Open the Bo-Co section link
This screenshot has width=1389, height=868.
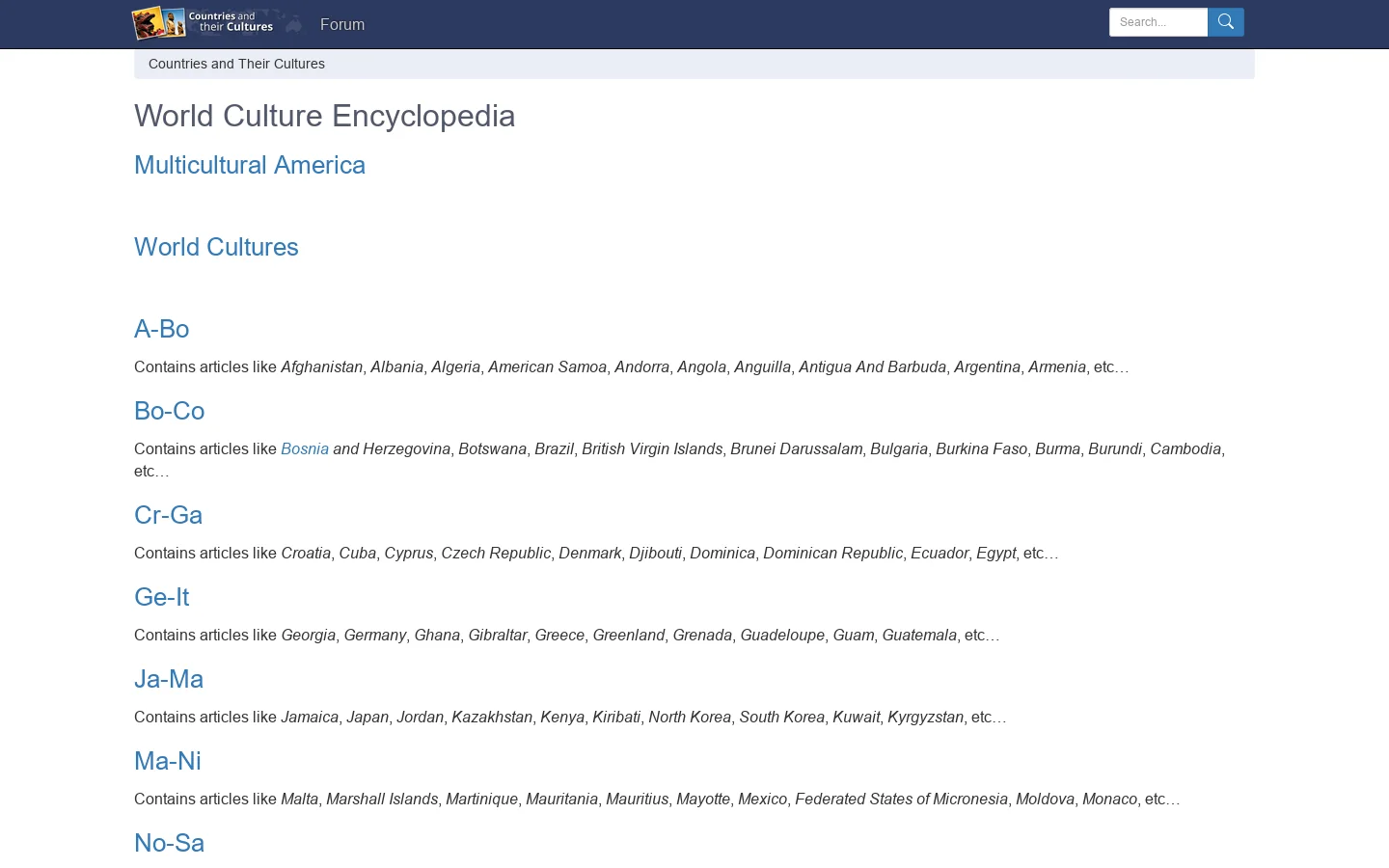(x=169, y=411)
